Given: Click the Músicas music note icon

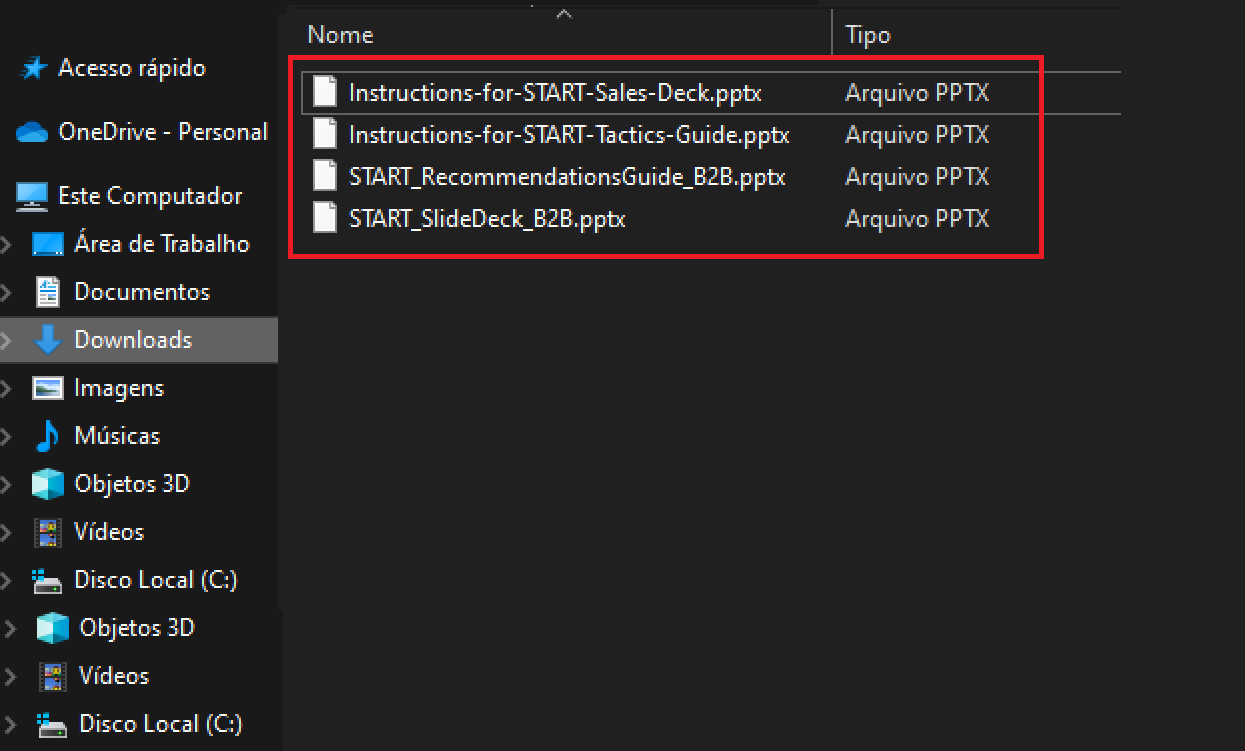Looking at the screenshot, I should [x=47, y=436].
